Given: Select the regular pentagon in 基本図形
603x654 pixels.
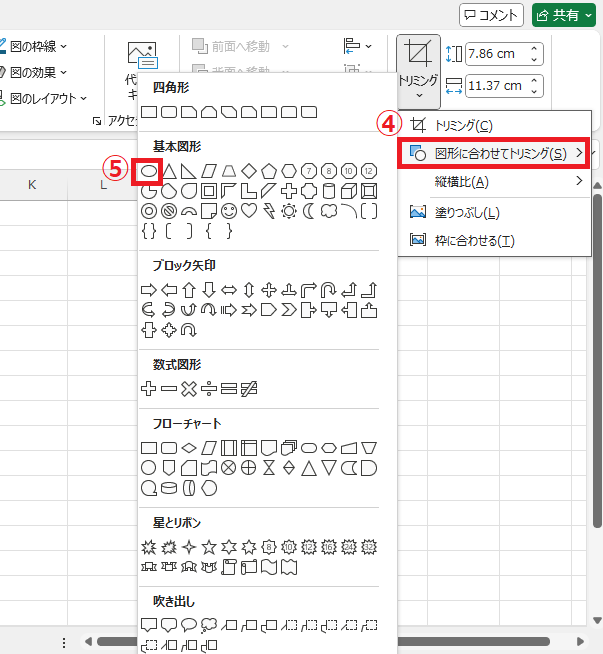Looking at the screenshot, I should 269,171.
